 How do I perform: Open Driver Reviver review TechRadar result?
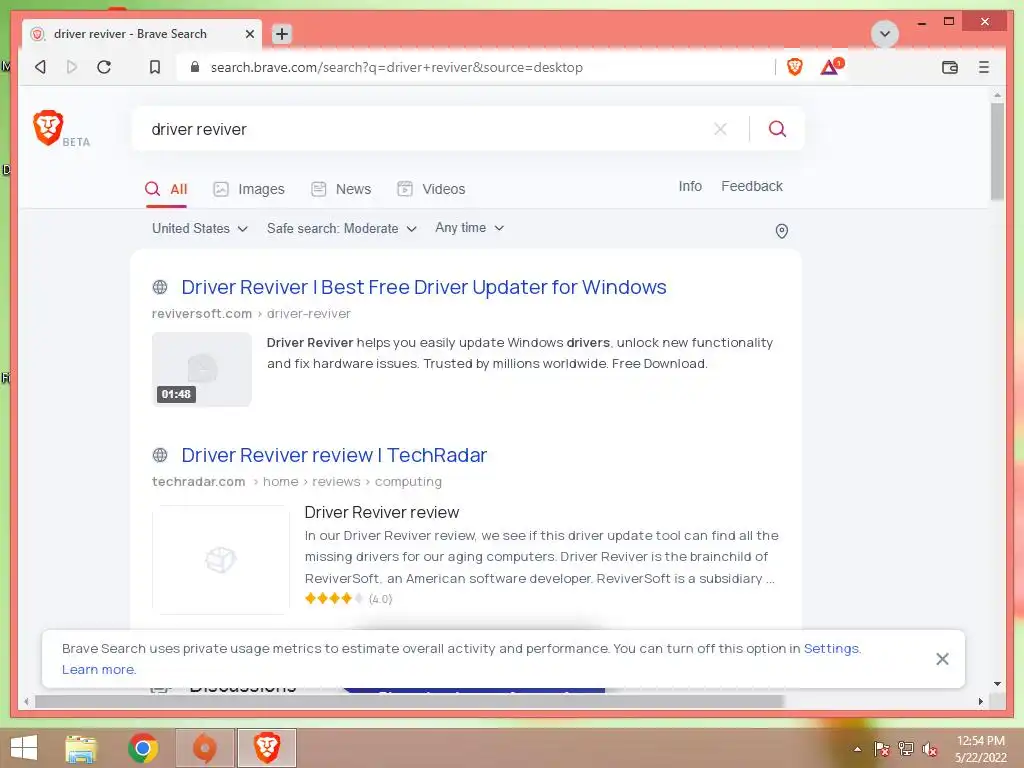(x=334, y=455)
